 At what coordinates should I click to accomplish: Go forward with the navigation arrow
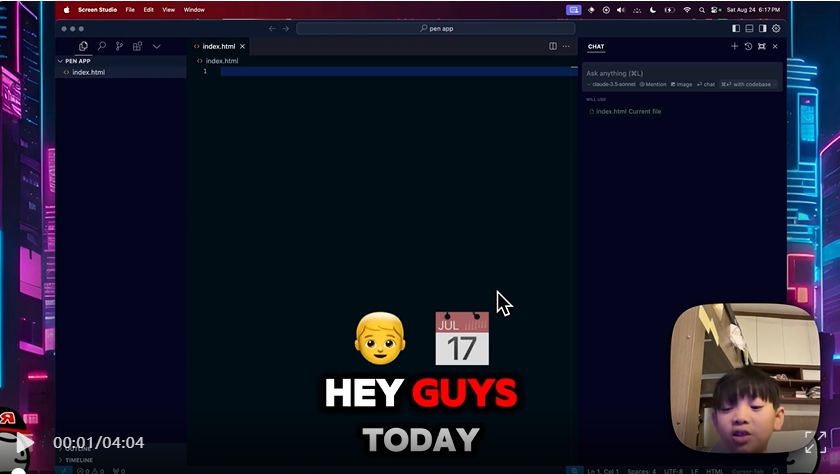point(286,28)
